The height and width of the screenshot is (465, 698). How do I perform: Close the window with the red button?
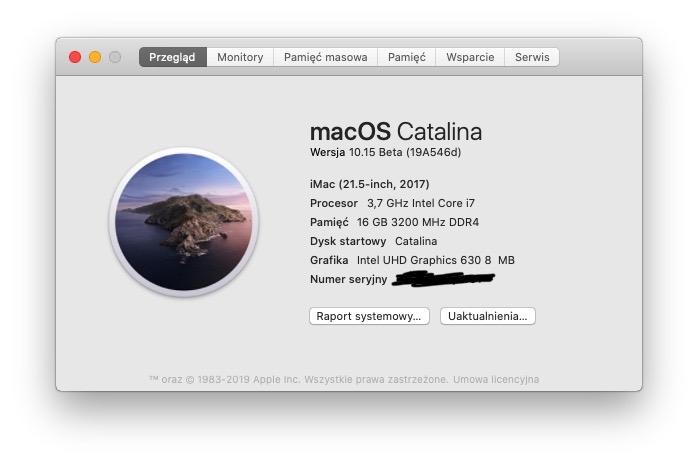pos(75,57)
